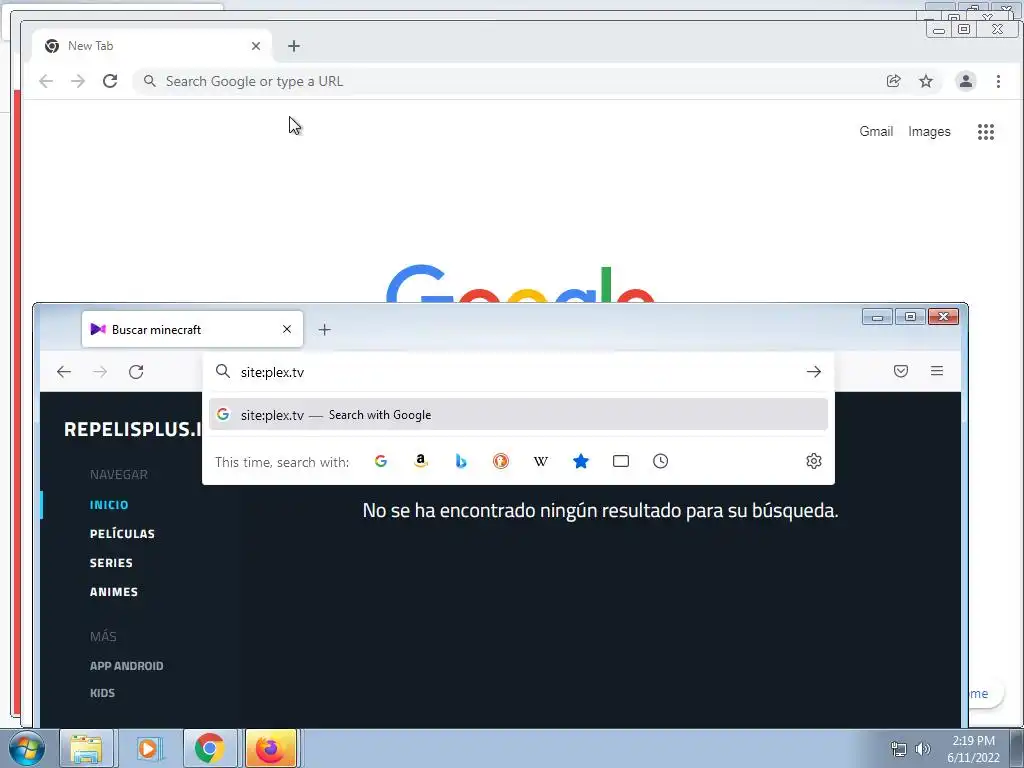Image resolution: width=1024 pixels, height=768 pixels.
Task: Click Firefox's greyed forward arrow
Action: [x=100, y=372]
